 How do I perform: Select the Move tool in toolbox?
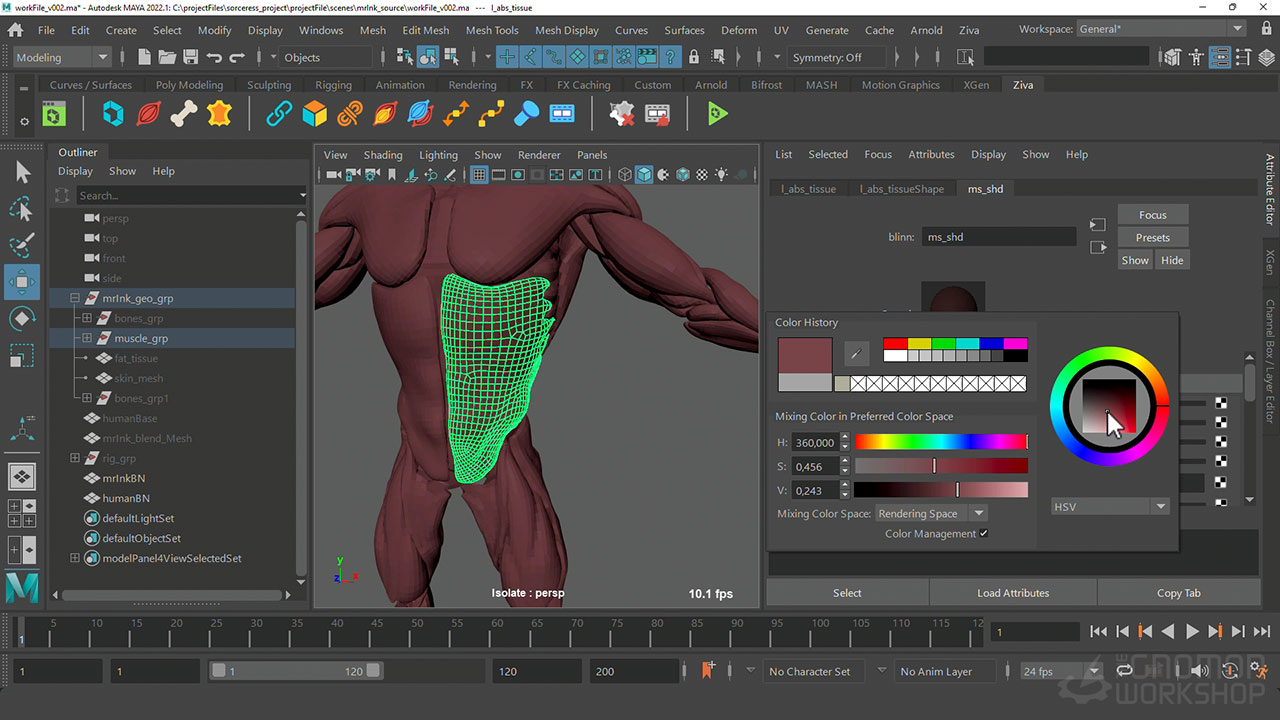click(x=22, y=282)
